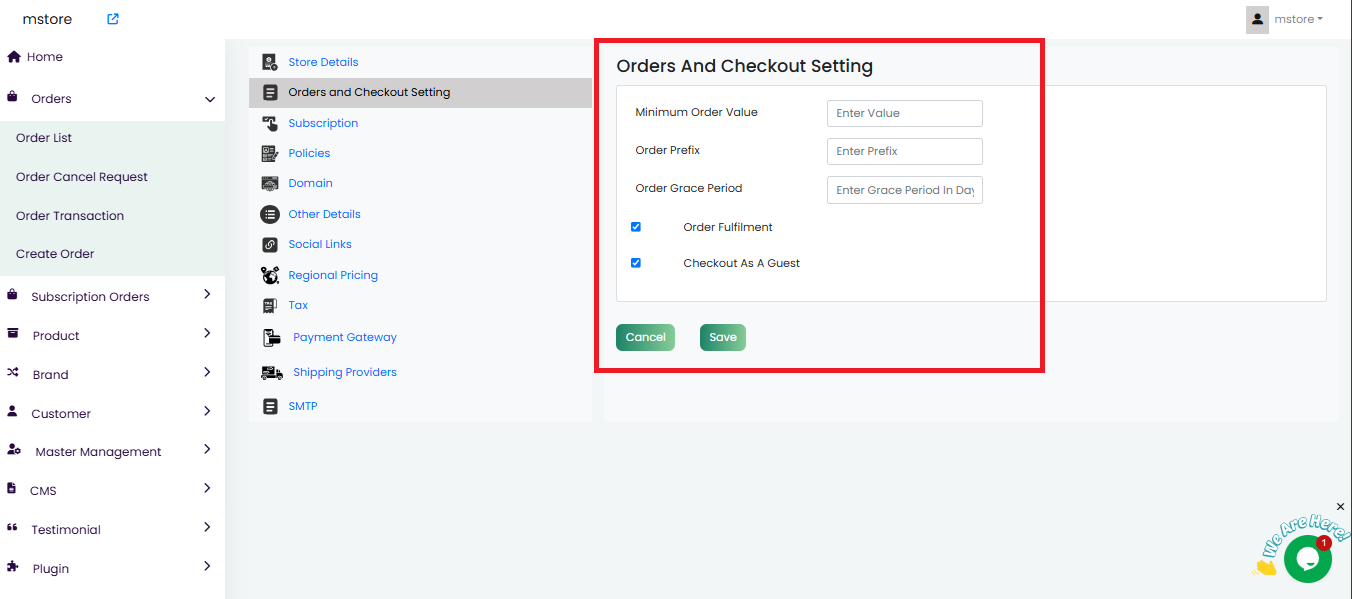Expand the Master Management menu
This screenshot has height=599, width=1352.
[x=207, y=450]
